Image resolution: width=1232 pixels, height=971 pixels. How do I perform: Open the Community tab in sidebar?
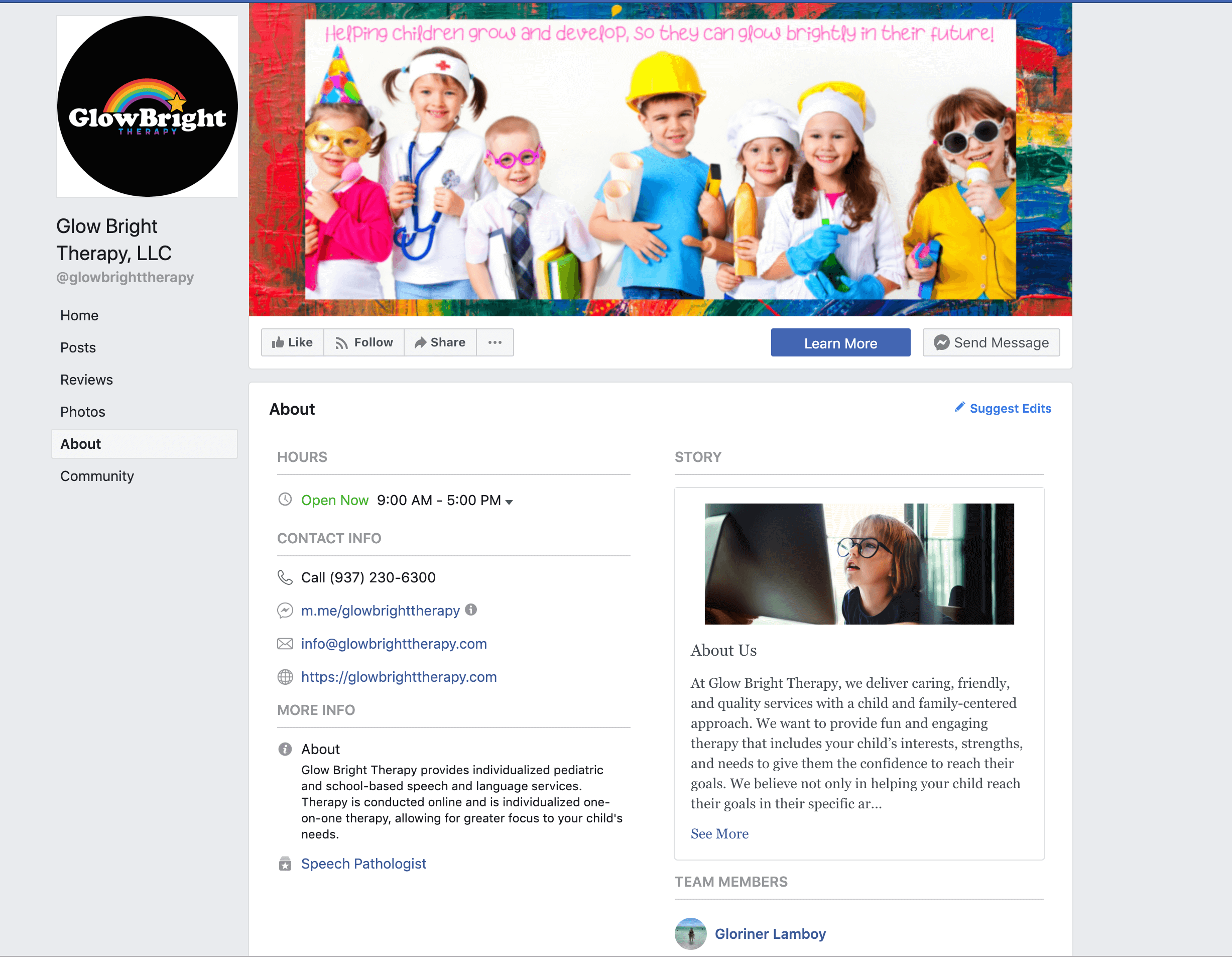pos(97,476)
